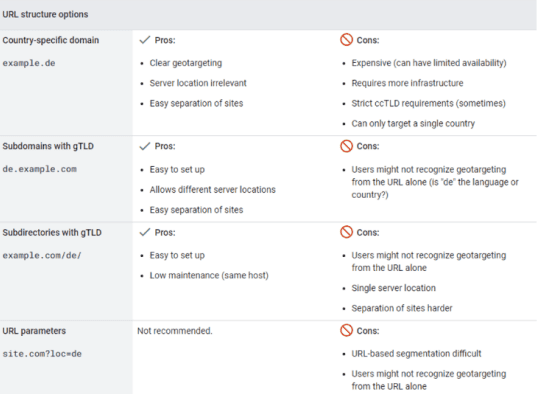Click the 'Subdirectories with gTLD' row heading

pyautogui.click(x=52, y=232)
